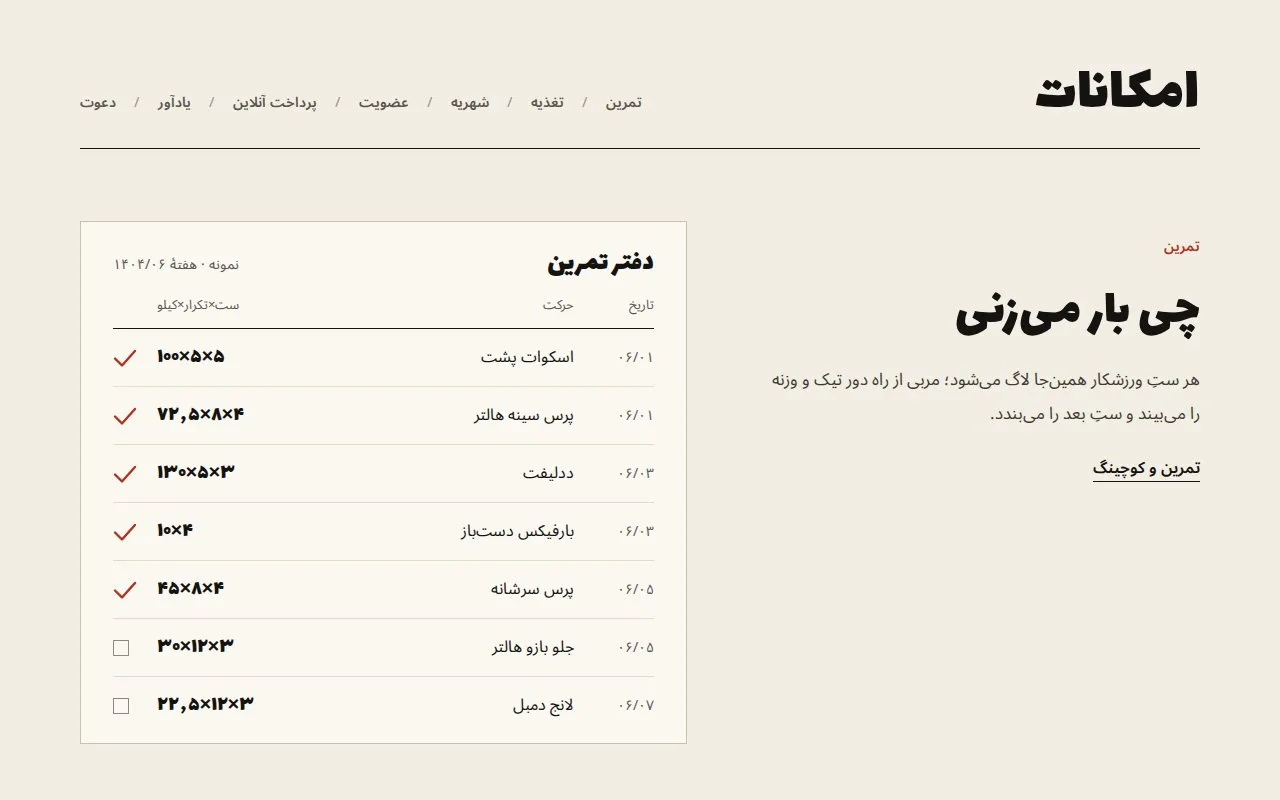Click the ۰۶/۰۷ date cell
The height and width of the screenshot is (800, 1280).
click(636, 705)
